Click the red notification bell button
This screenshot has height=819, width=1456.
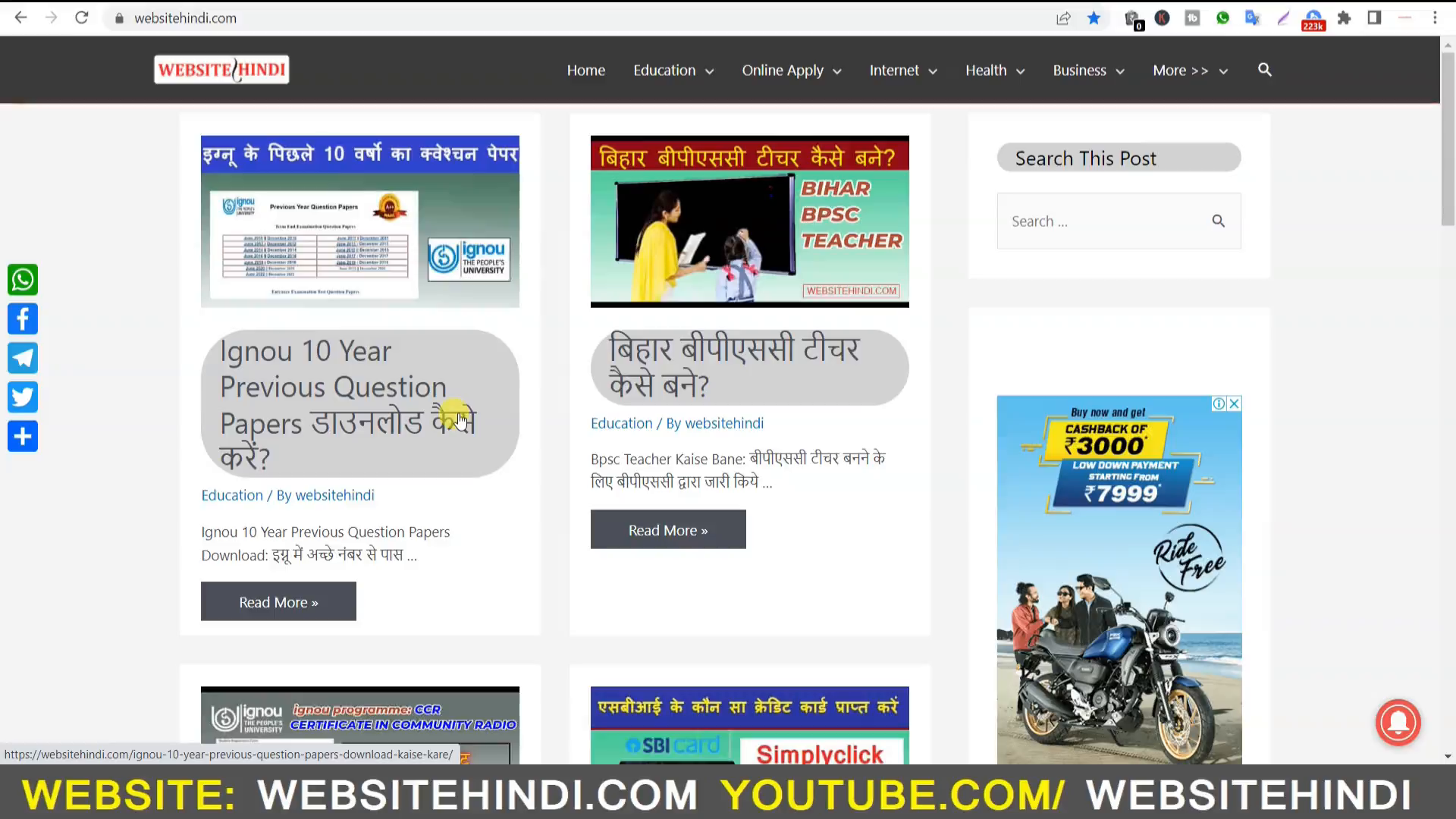coord(1398,723)
